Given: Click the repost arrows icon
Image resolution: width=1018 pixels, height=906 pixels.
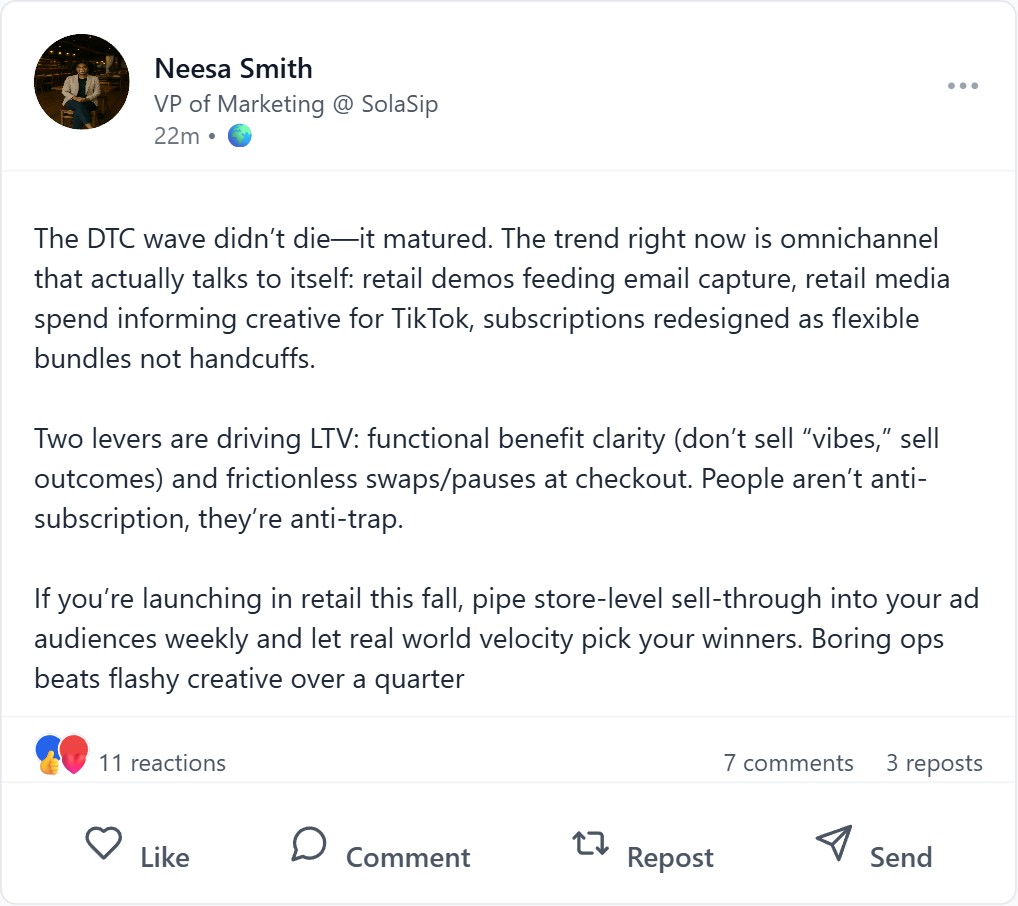Looking at the screenshot, I should 590,843.
